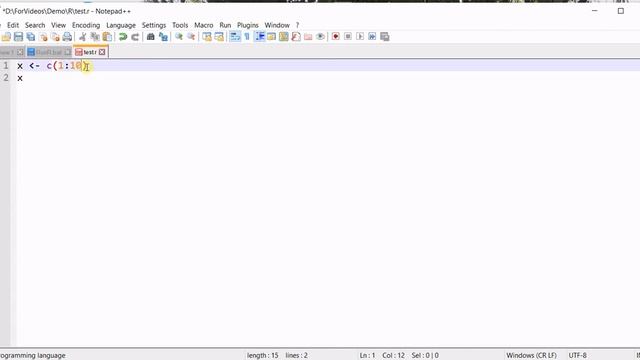Viewport: 640px width, 360px height.
Task: Open the Encoding menu
Action: pyautogui.click(x=86, y=25)
